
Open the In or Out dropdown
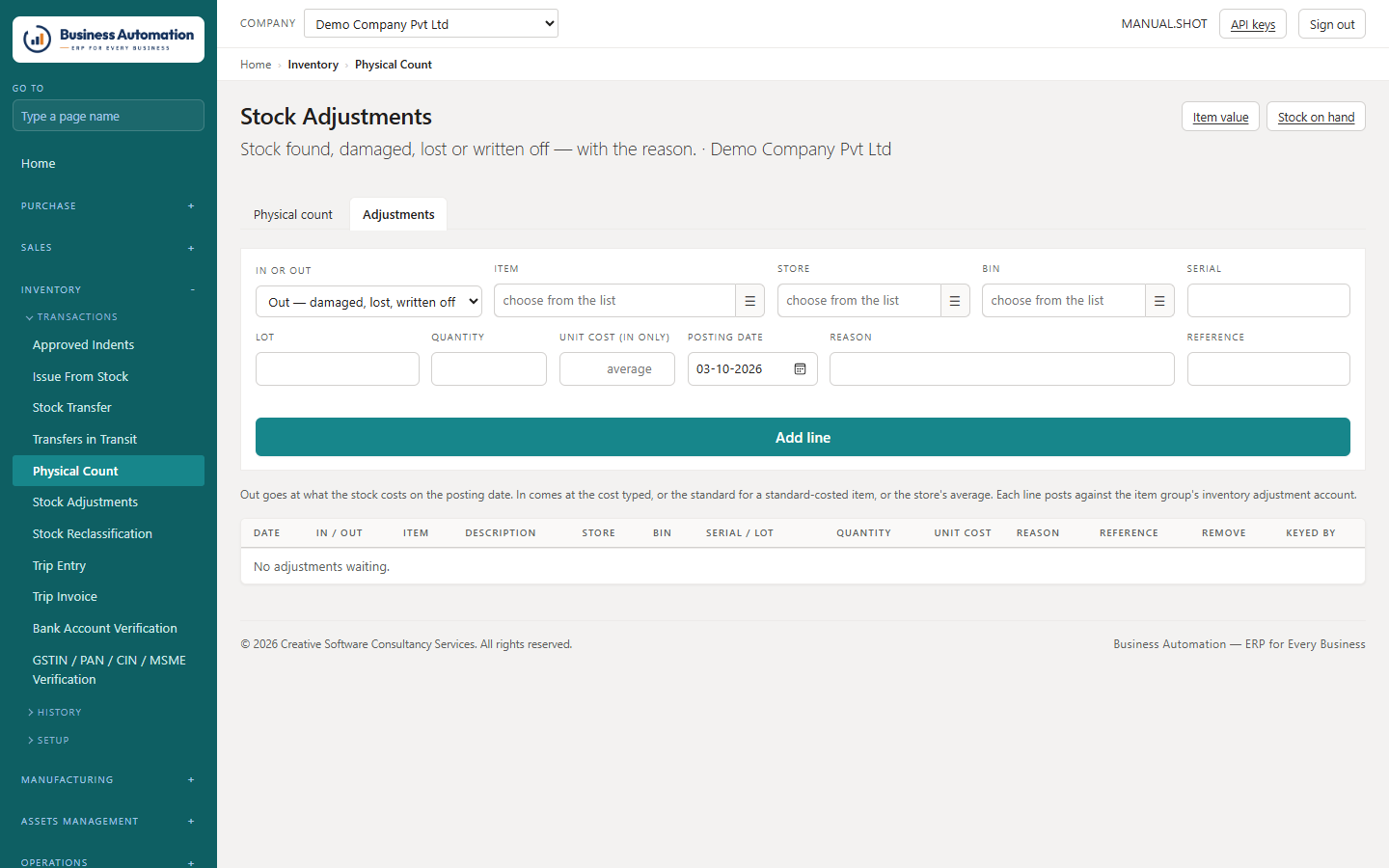(x=368, y=302)
